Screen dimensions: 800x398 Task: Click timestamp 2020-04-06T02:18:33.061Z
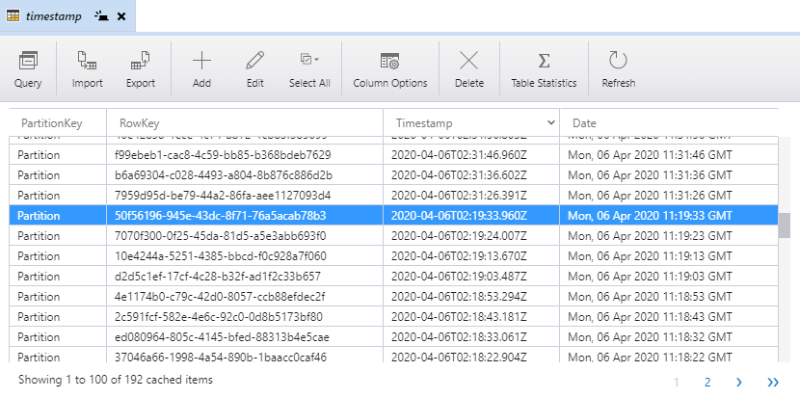click(x=459, y=337)
